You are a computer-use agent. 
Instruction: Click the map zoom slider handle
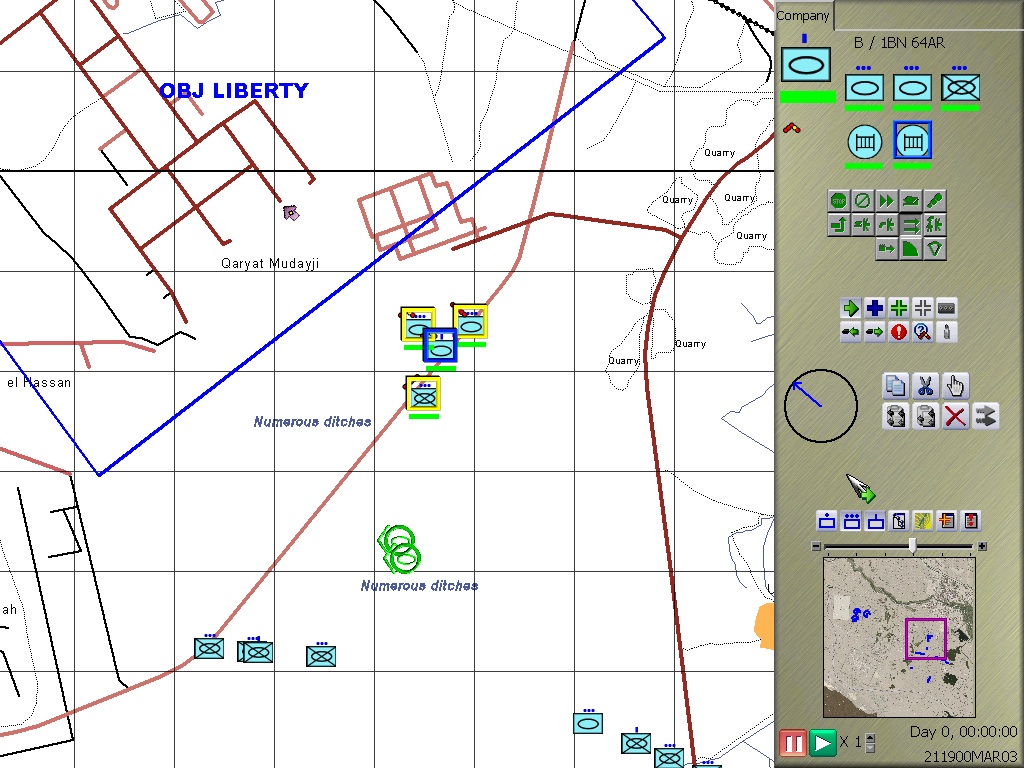[x=912, y=545]
